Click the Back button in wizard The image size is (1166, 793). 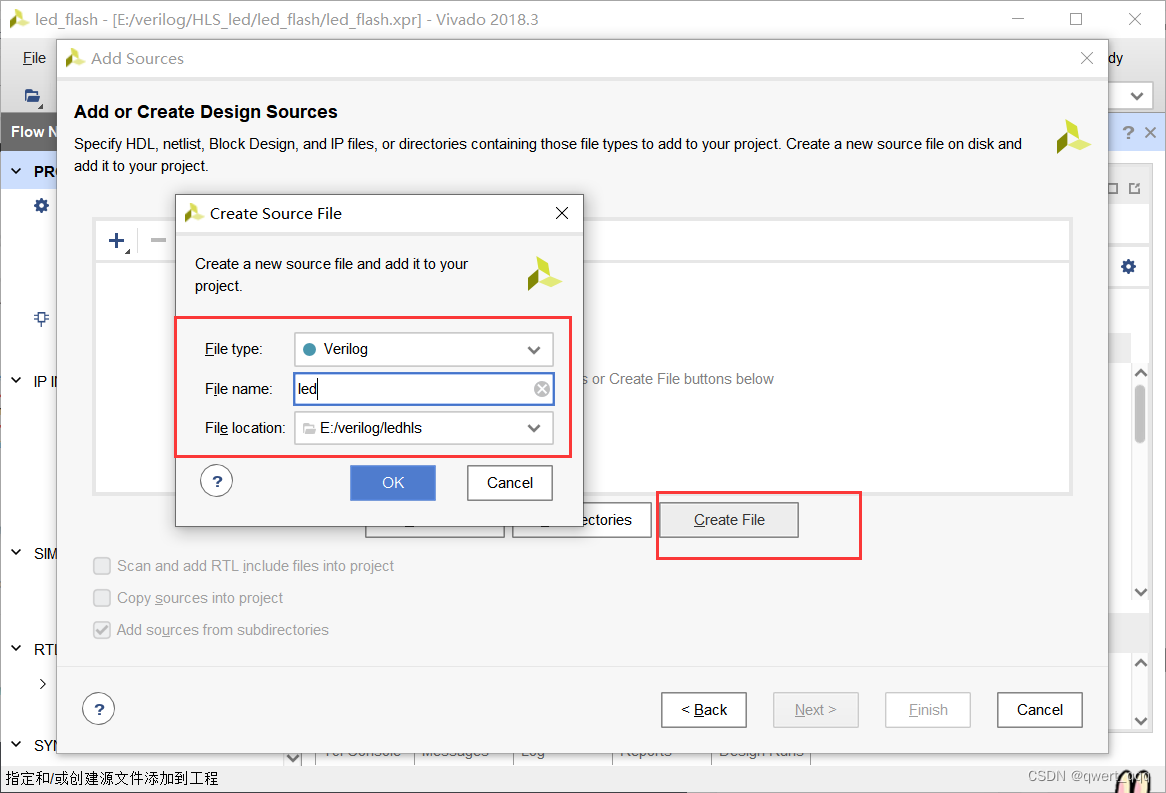tap(704, 710)
